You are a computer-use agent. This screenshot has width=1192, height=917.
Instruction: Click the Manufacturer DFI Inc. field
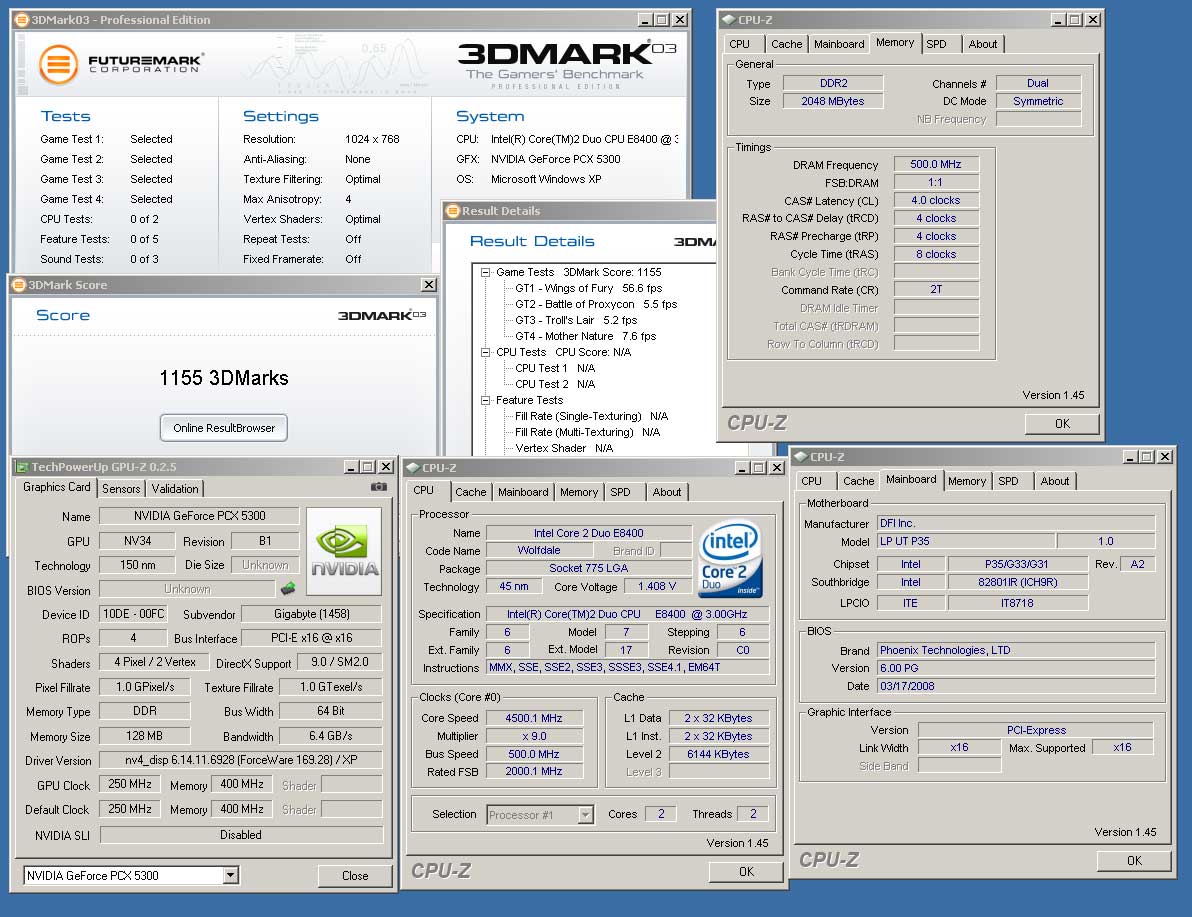click(x=1016, y=523)
